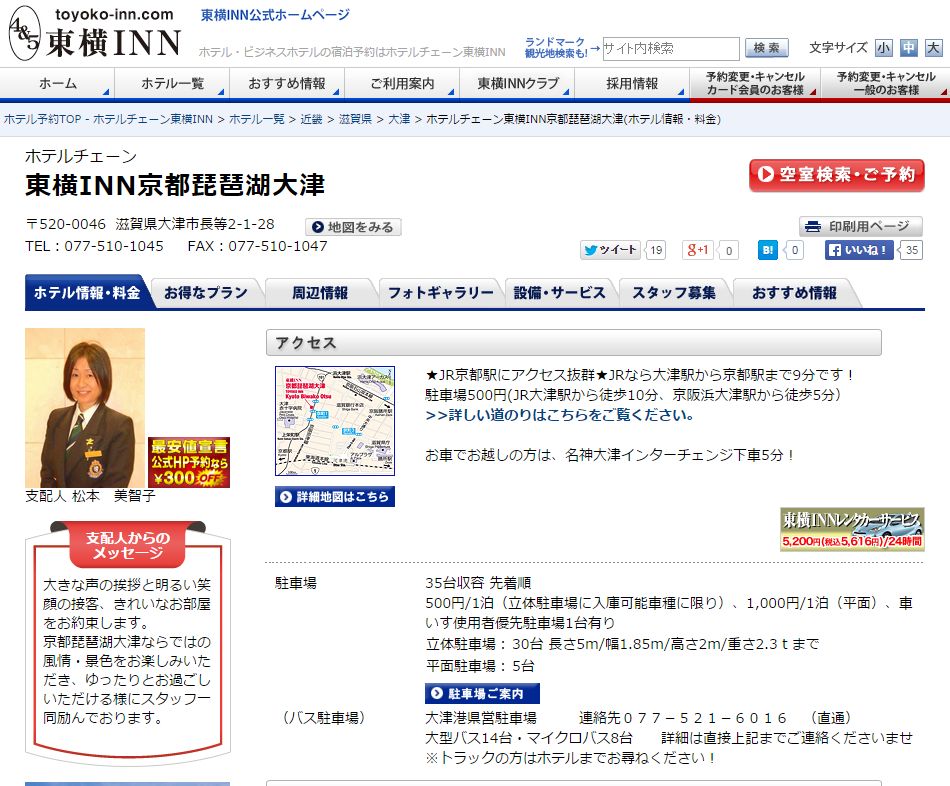Click the Toyoko INN 4&5 logo
The width and height of the screenshot is (950, 786).
(x=95, y=33)
